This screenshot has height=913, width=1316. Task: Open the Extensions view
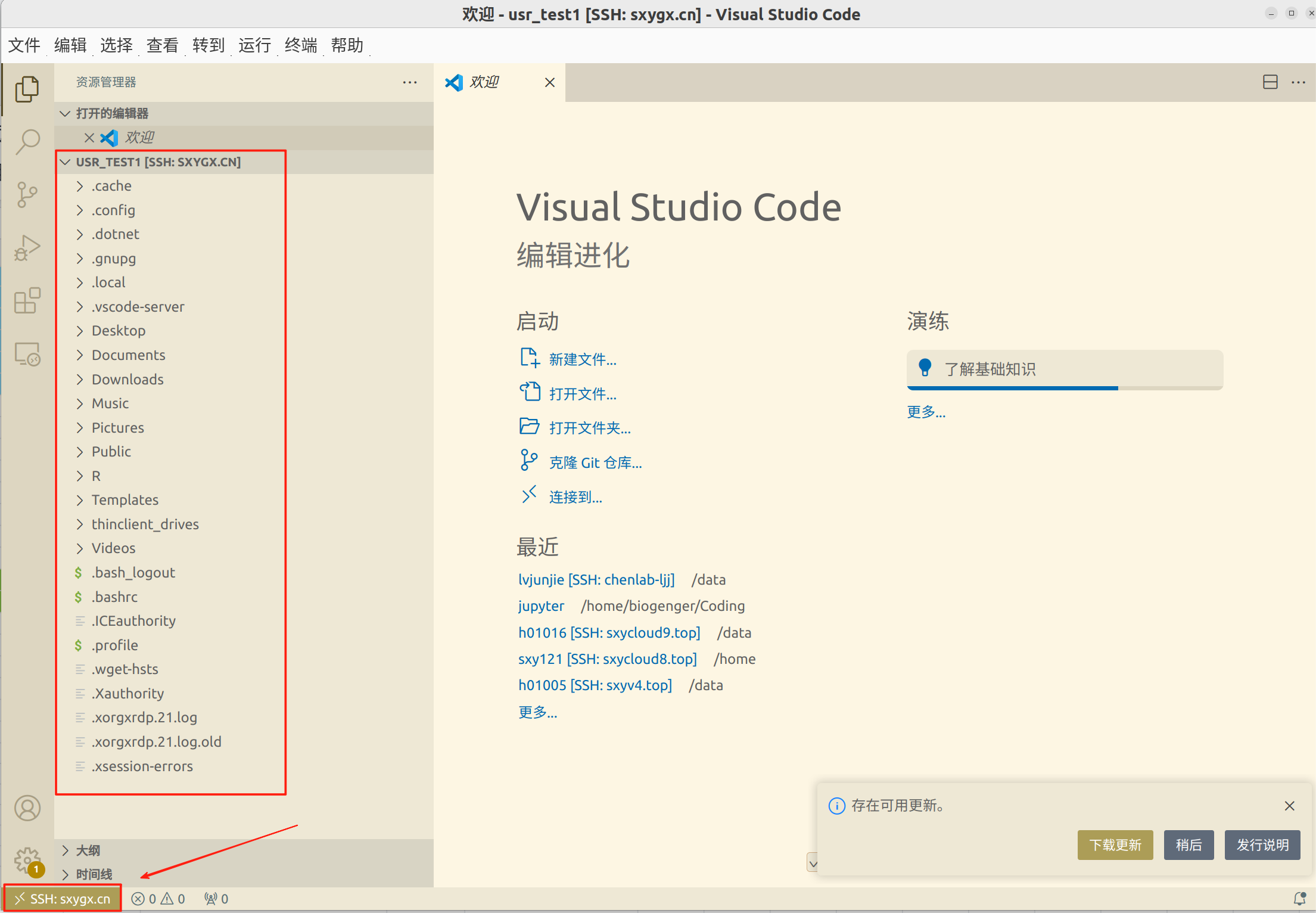click(27, 300)
